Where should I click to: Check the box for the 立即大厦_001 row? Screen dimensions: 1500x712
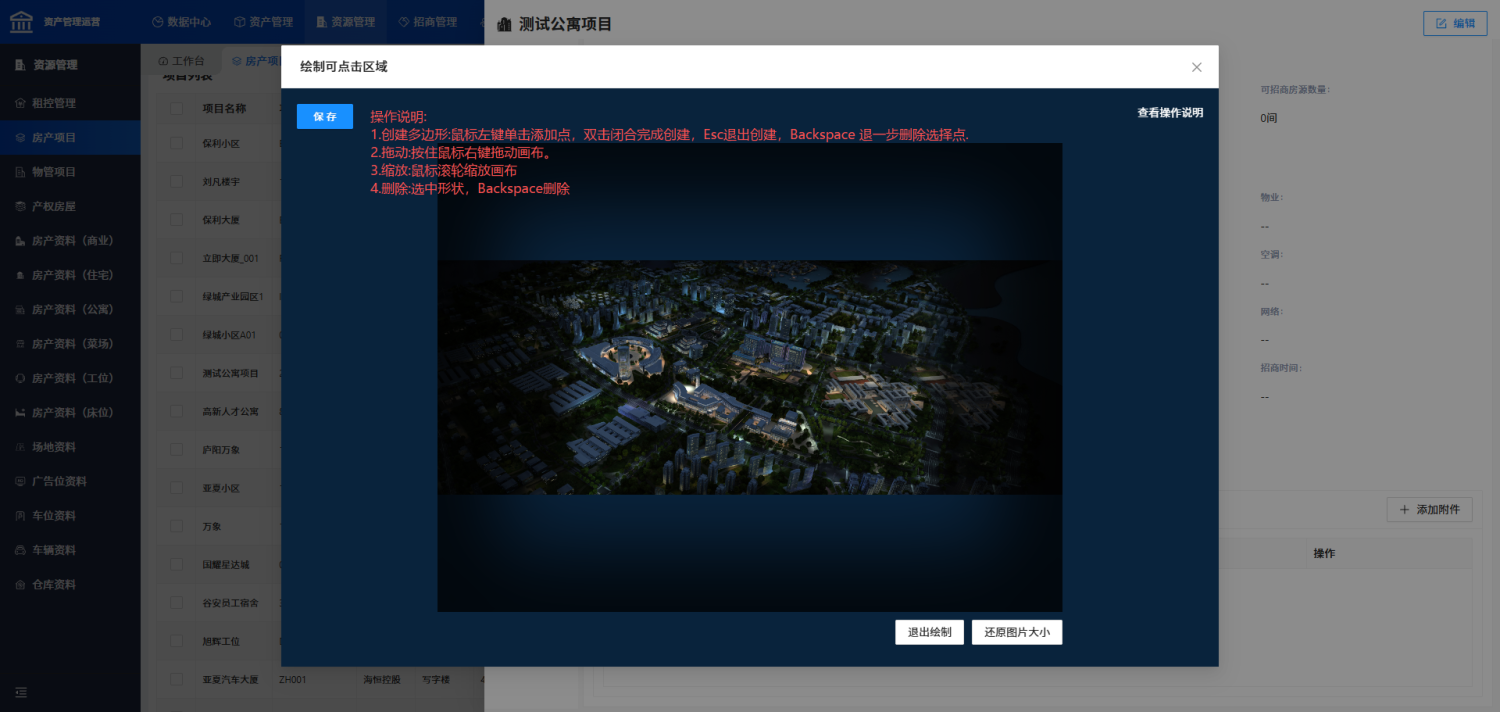click(x=176, y=258)
